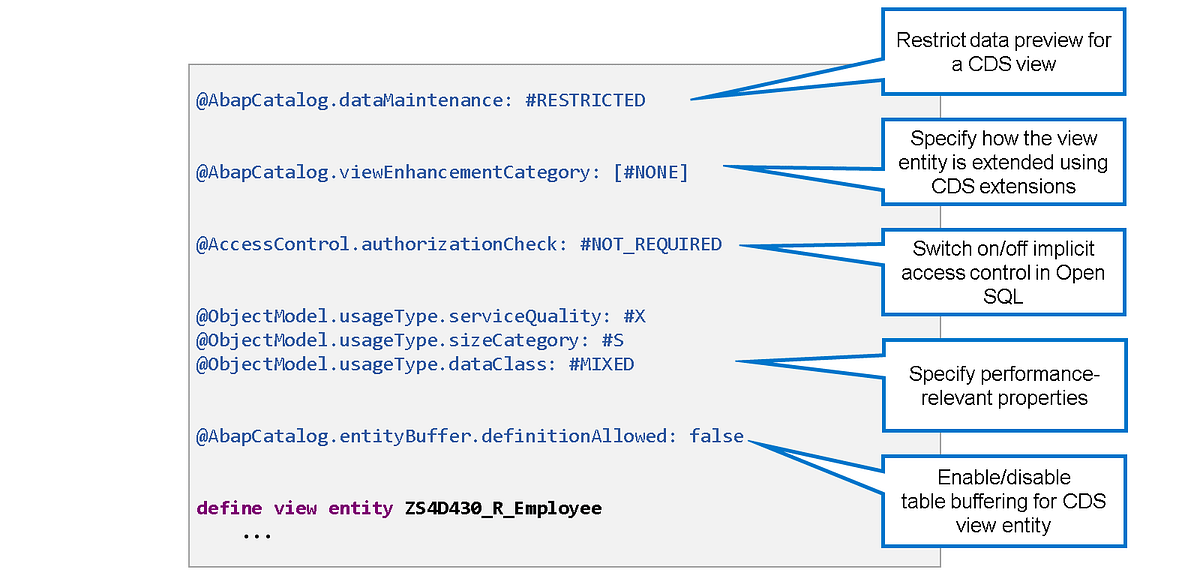Select the ZS4D430_R_Employee entity name
This screenshot has width=1200, height=575.
coord(503,508)
